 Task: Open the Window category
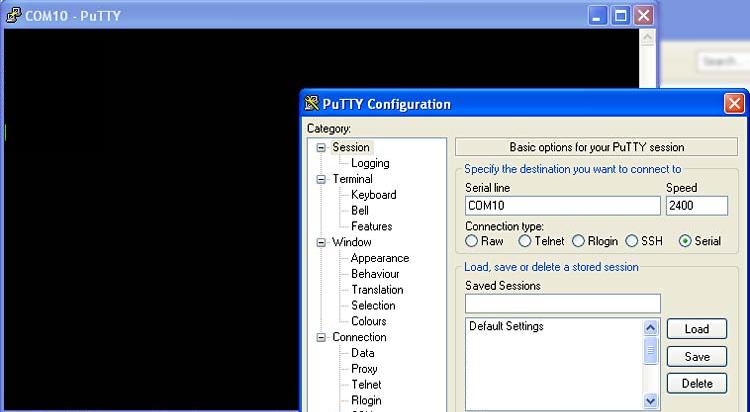point(352,242)
